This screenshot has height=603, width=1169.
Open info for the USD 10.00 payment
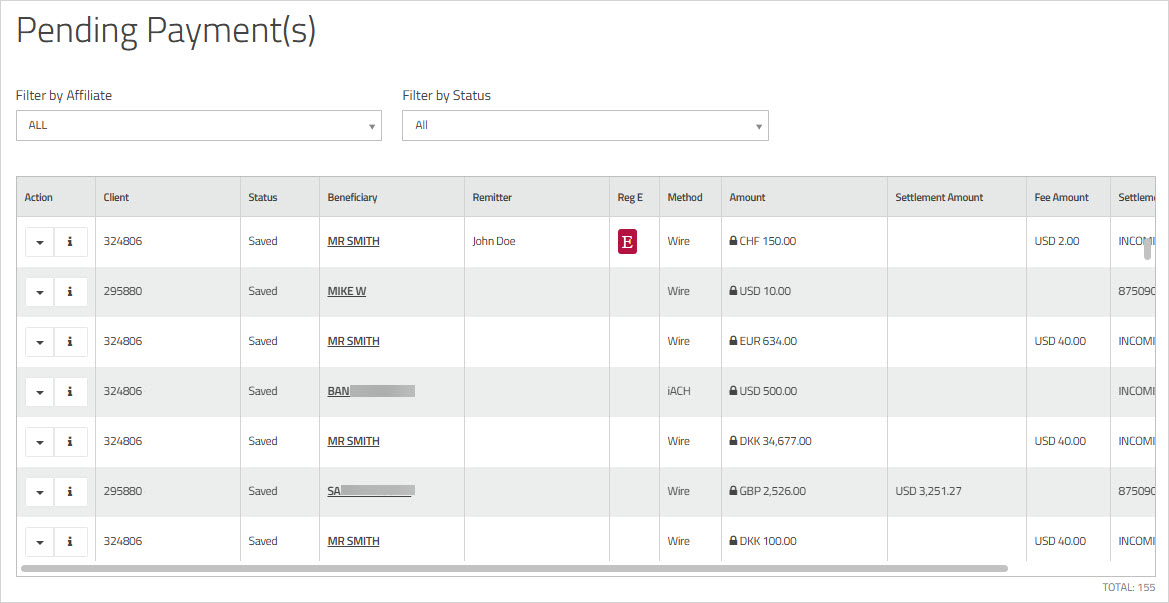click(x=70, y=291)
